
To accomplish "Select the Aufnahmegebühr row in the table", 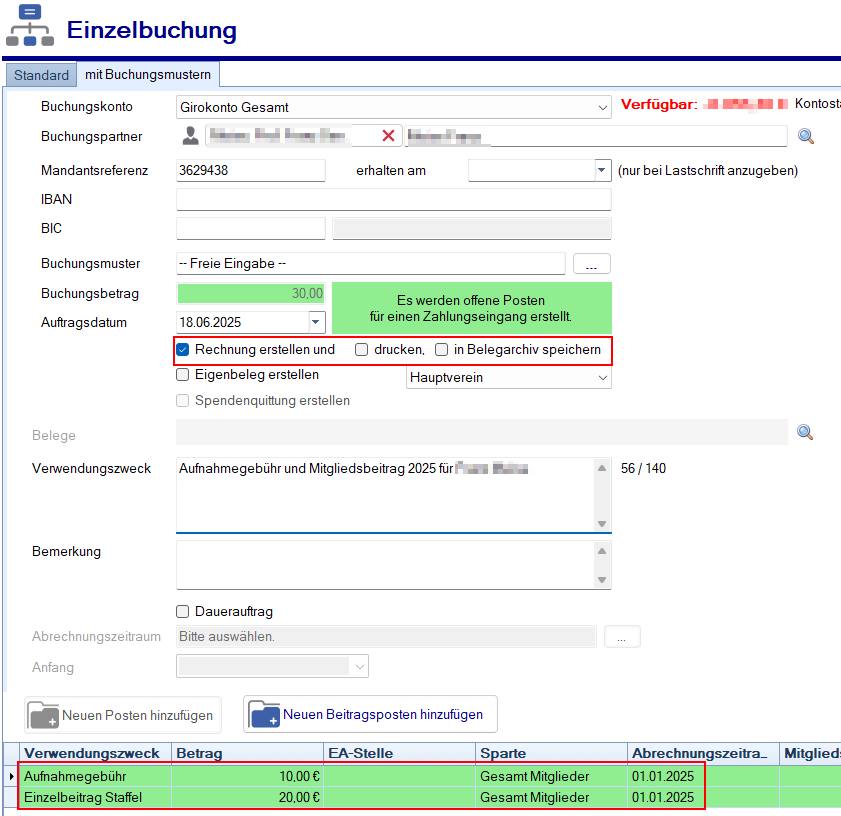I will (90, 775).
